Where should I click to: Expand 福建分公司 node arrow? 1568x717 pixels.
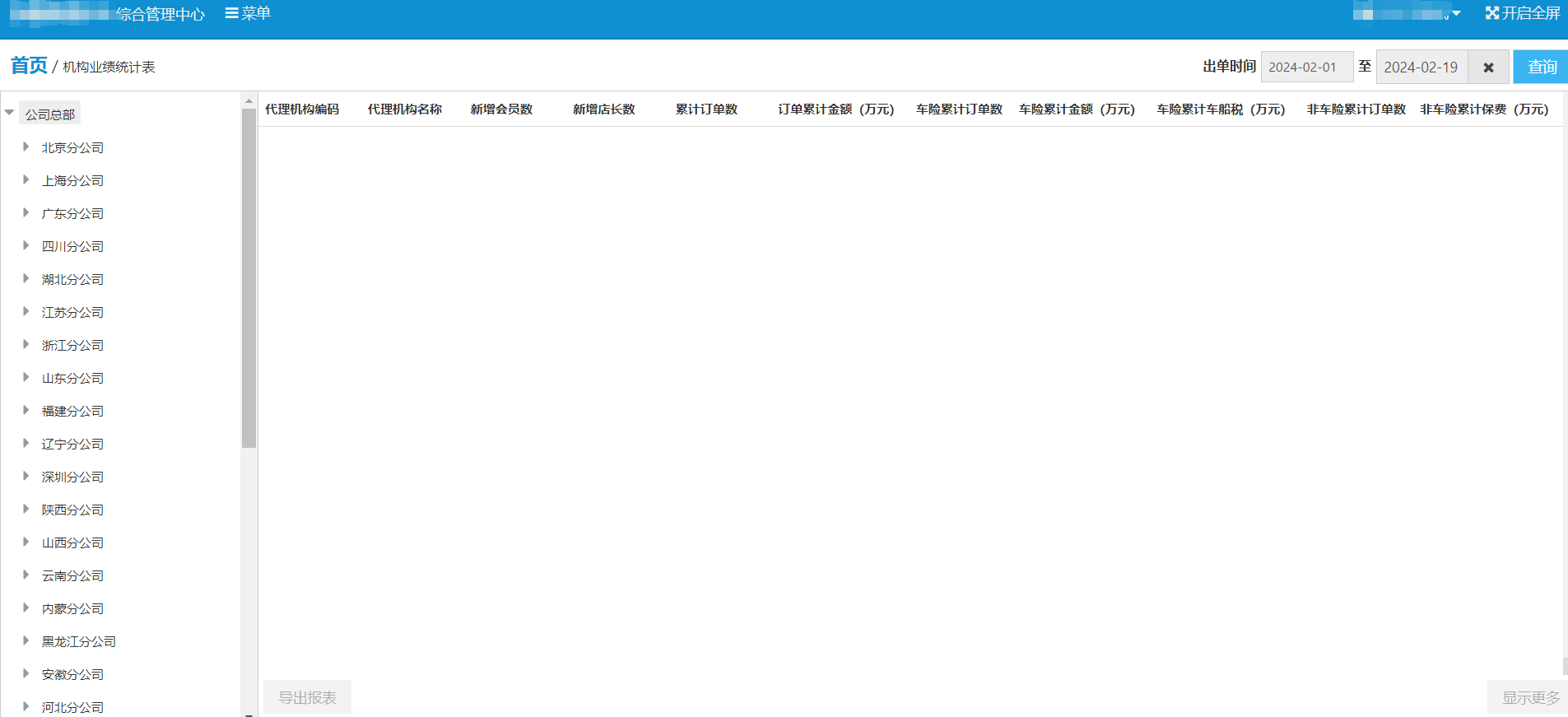[x=26, y=410]
